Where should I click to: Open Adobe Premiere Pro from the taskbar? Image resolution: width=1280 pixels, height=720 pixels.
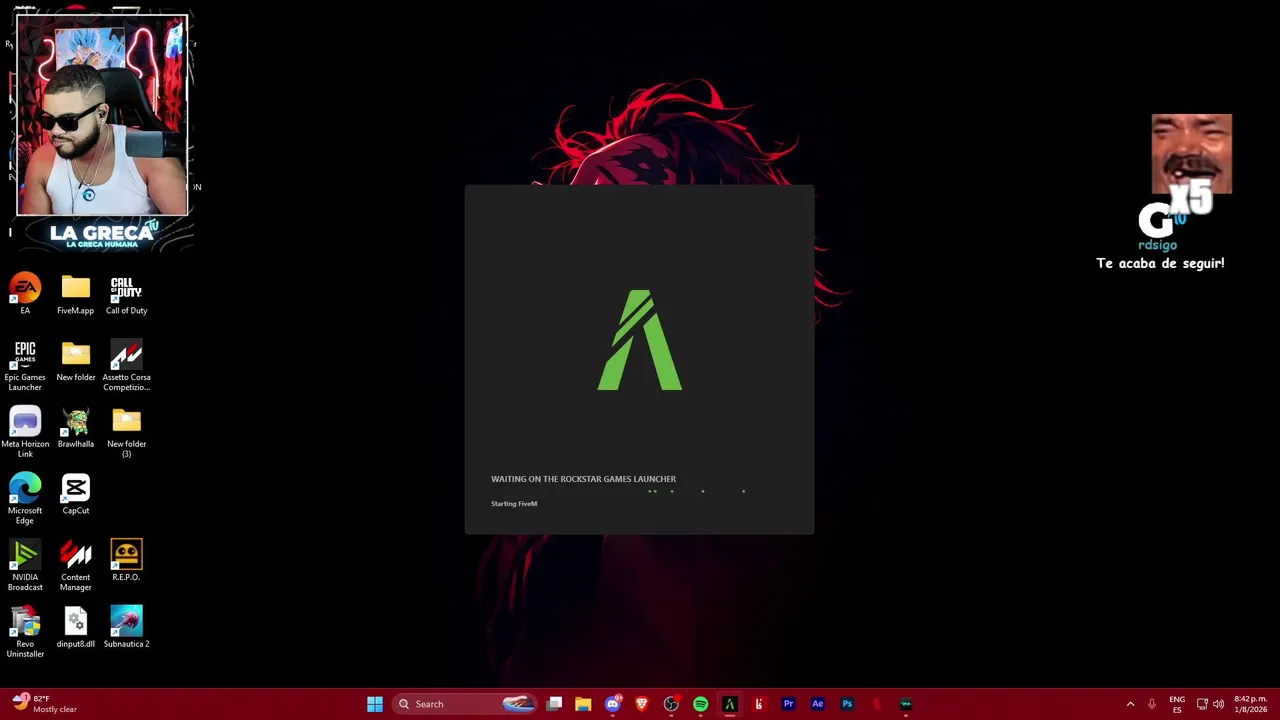click(x=788, y=704)
